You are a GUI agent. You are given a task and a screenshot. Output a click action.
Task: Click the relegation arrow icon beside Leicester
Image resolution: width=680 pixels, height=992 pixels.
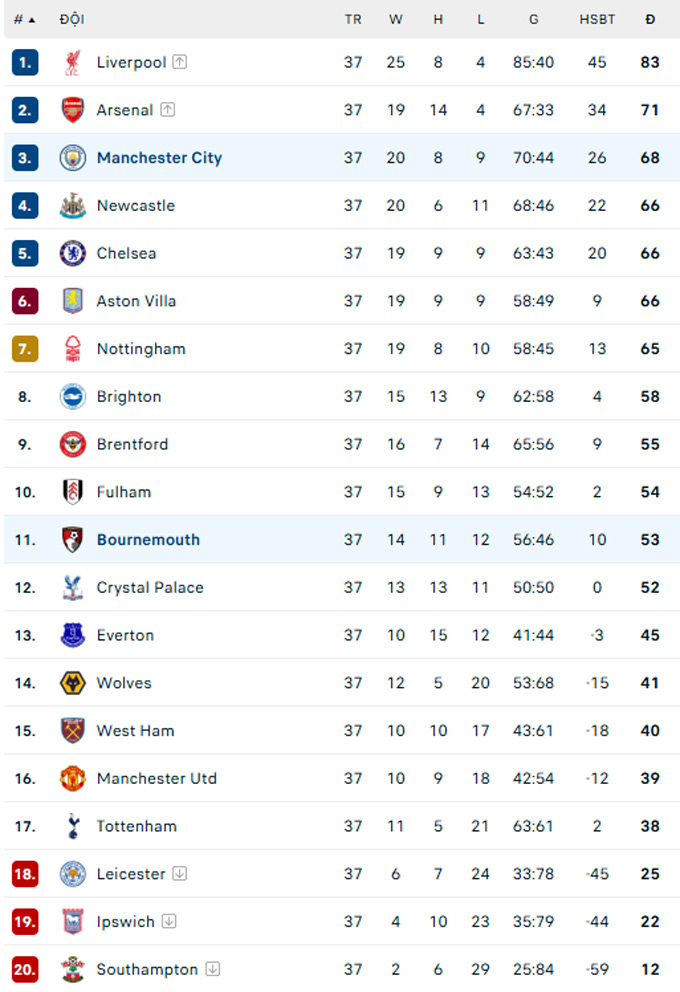pos(180,874)
